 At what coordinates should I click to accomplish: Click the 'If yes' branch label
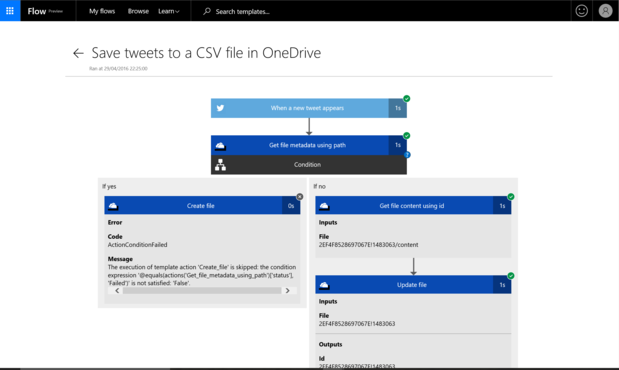tap(109, 186)
